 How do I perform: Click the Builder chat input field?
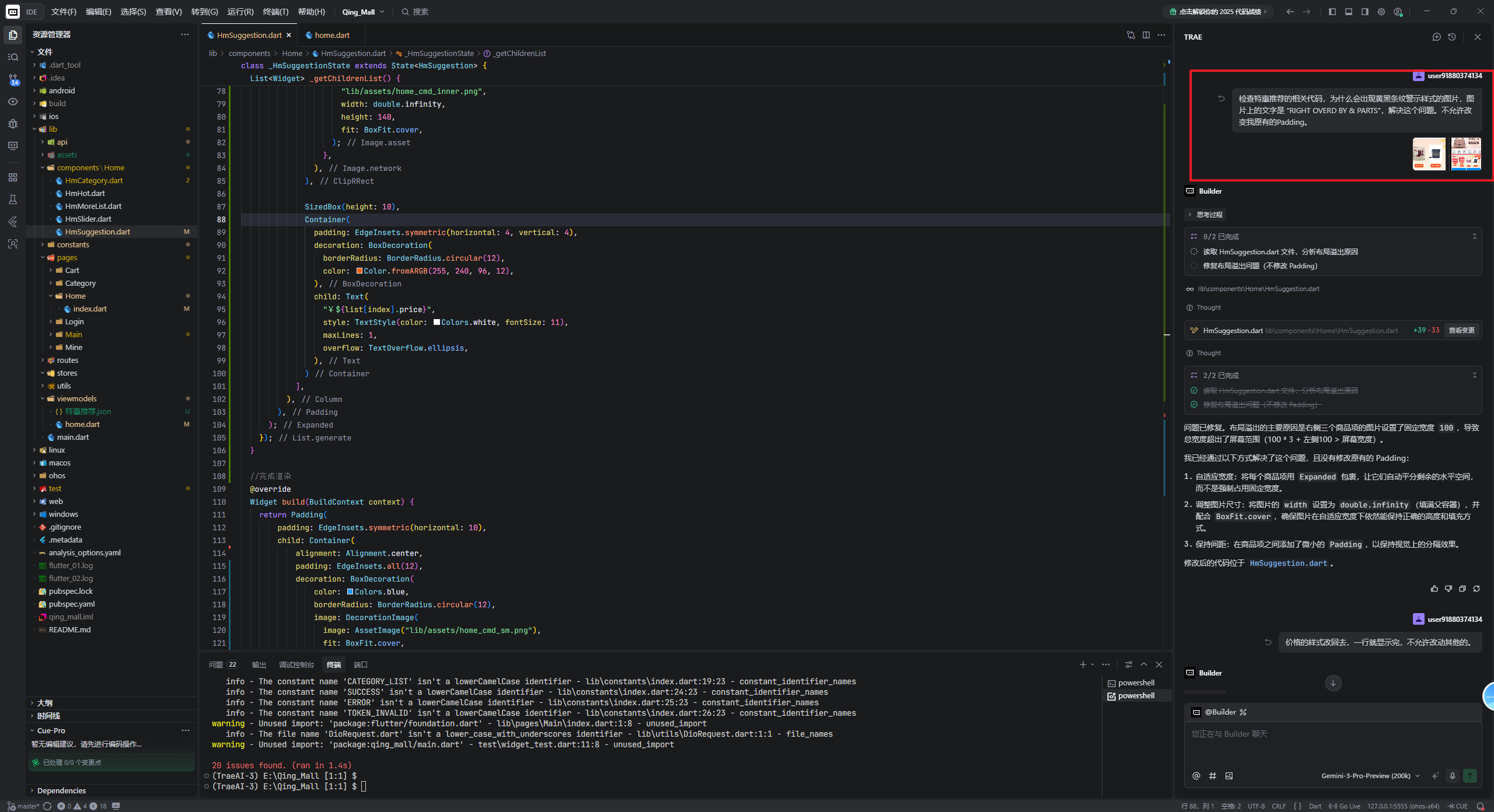click(x=1331, y=741)
